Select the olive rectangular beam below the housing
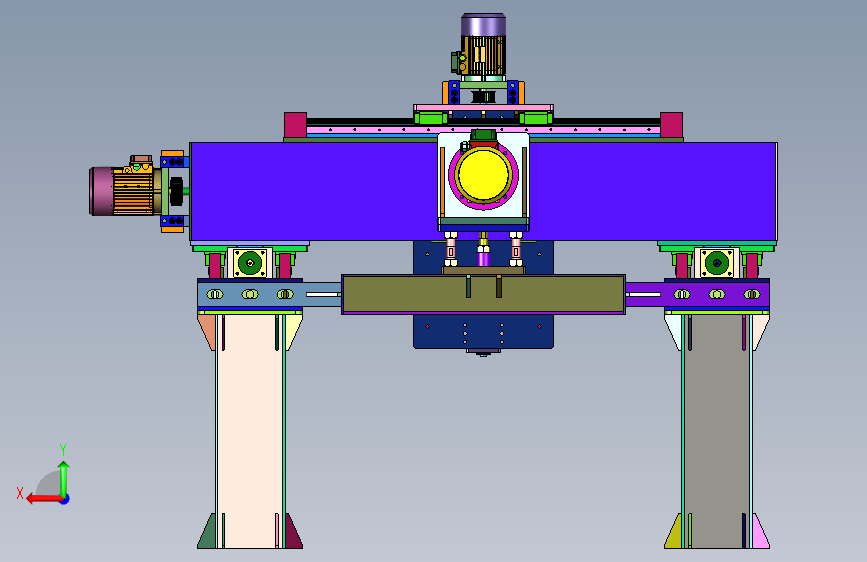The width and height of the screenshot is (867, 562). point(483,294)
